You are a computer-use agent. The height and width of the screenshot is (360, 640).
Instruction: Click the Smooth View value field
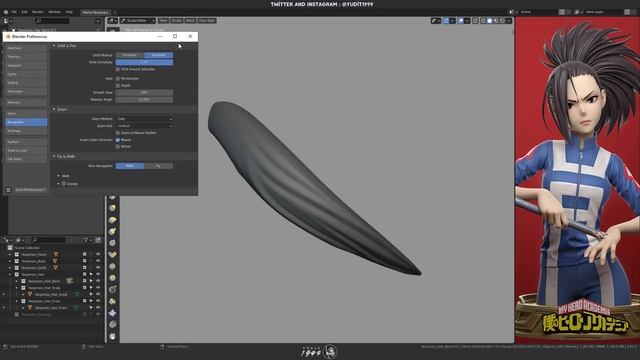[x=144, y=93]
